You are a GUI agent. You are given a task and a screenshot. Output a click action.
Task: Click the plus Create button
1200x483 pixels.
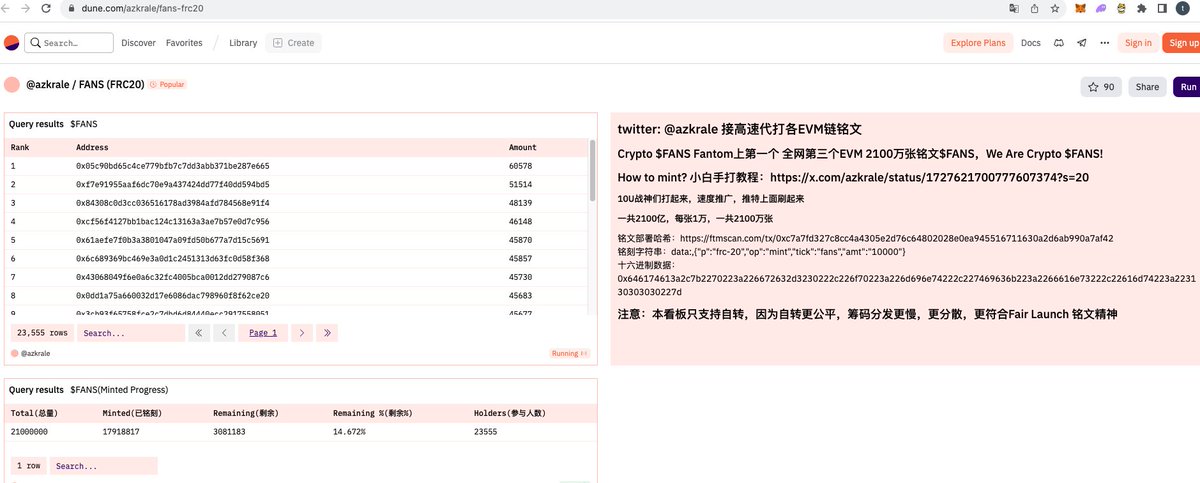tap(293, 43)
